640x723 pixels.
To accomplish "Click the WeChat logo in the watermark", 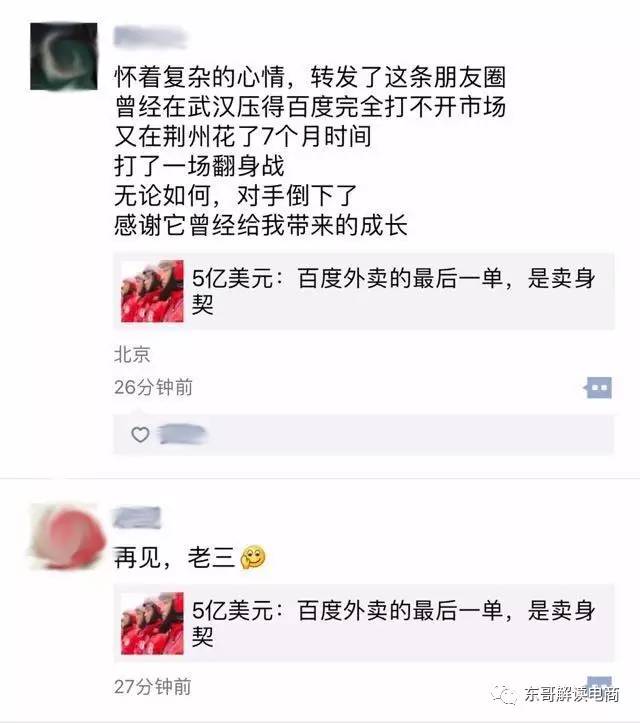I will tap(504, 694).
